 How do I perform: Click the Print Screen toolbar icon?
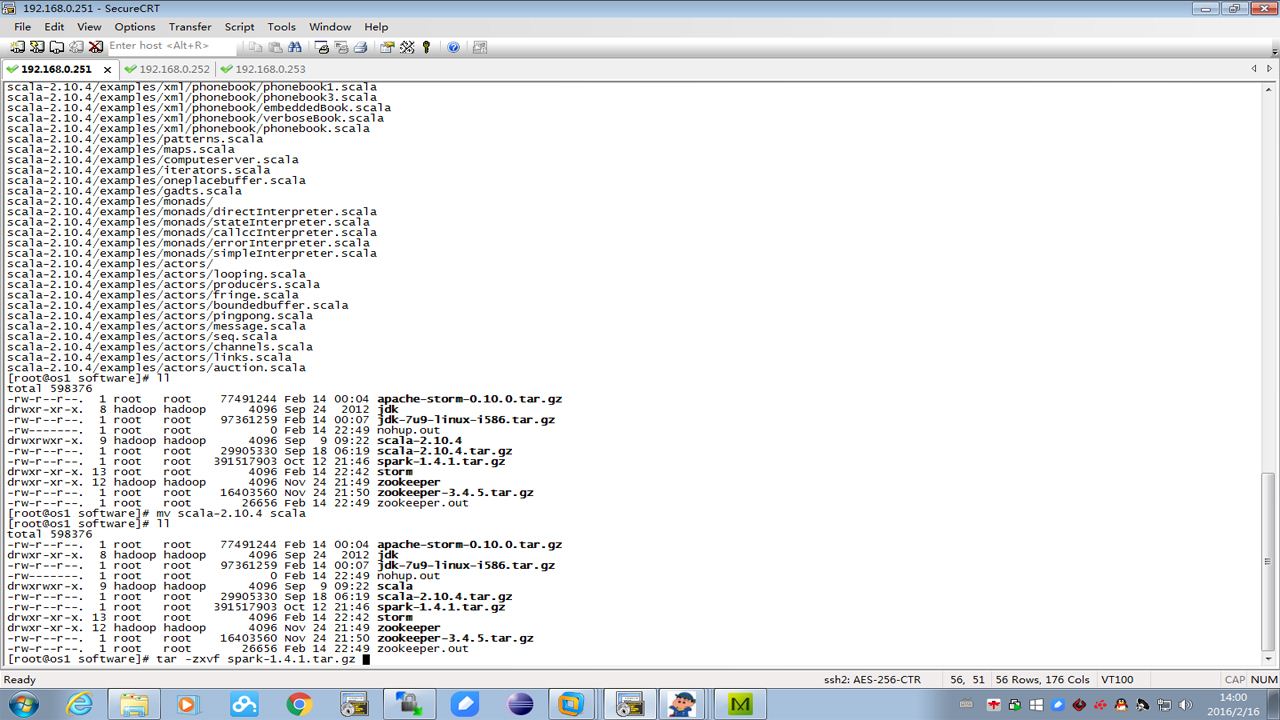[322, 46]
